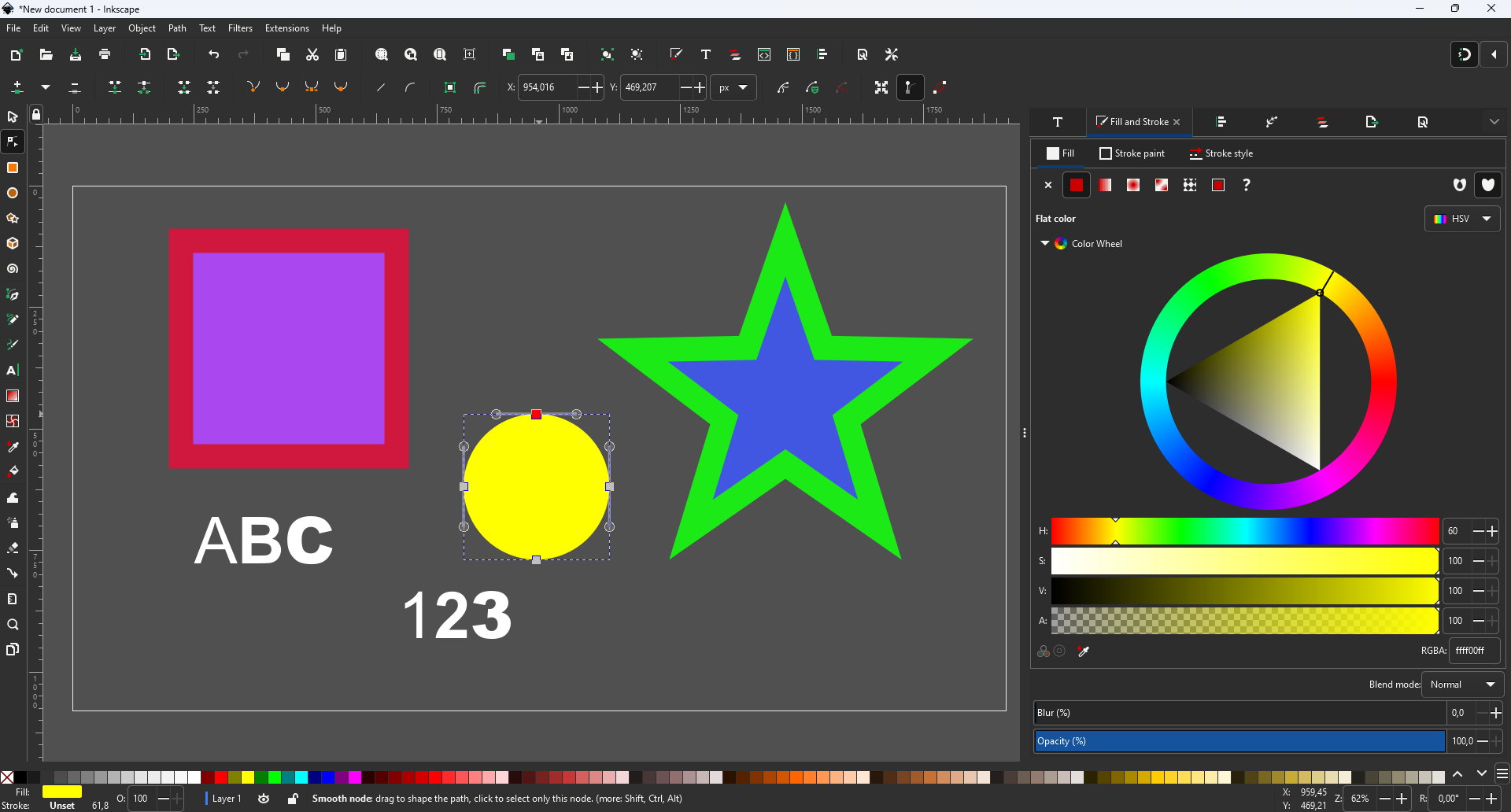The width and height of the screenshot is (1511, 812).
Task: Switch to the Stroke paint tab
Action: pyautogui.click(x=1132, y=153)
